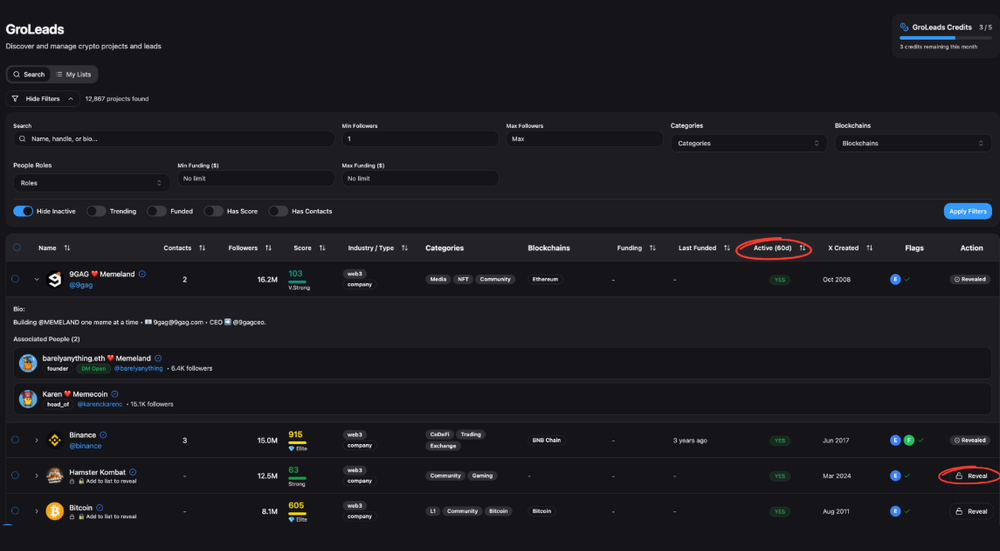Click the DM Open badge
The image size is (1000, 551).
pyautogui.click(x=93, y=369)
